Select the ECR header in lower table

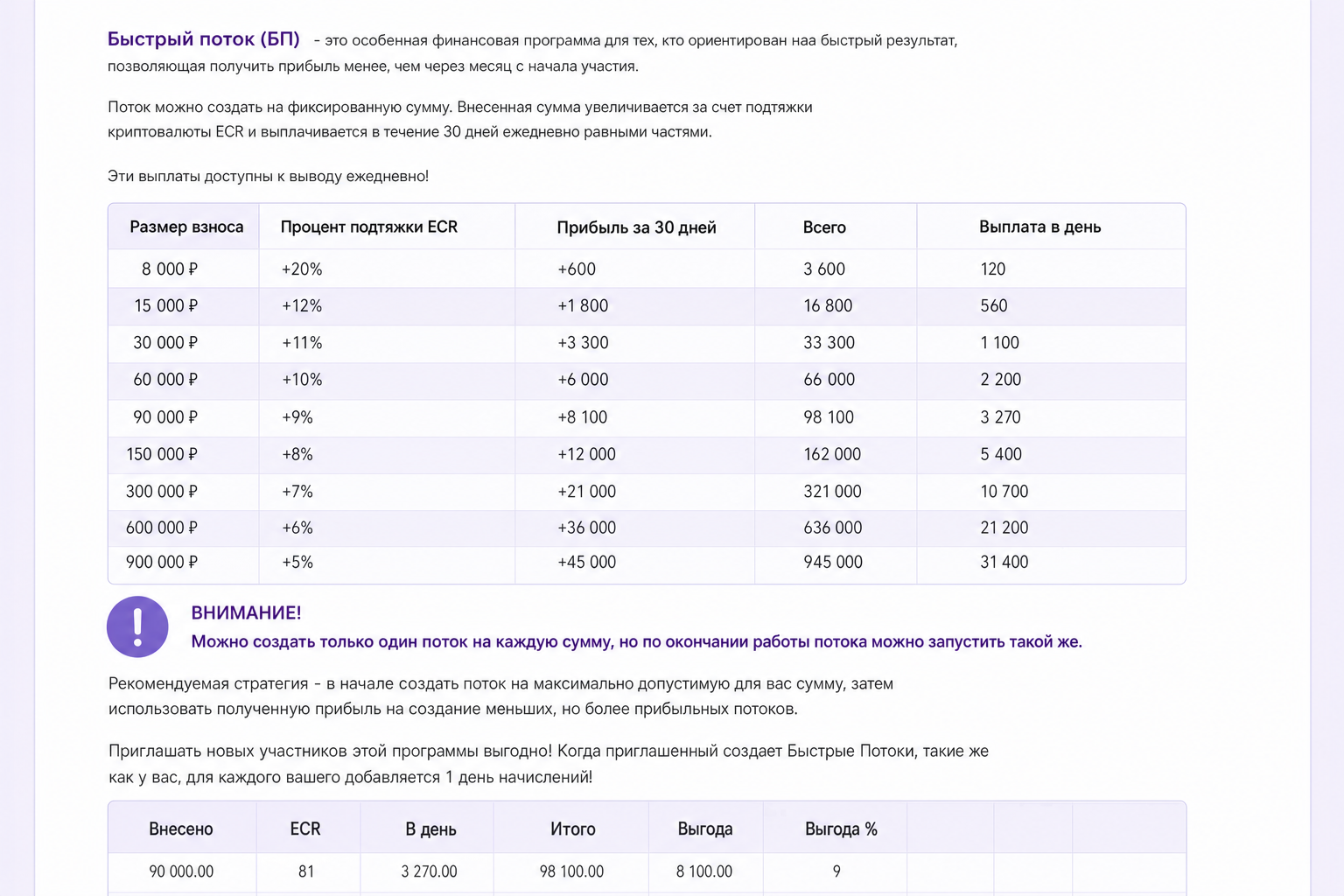point(305,829)
